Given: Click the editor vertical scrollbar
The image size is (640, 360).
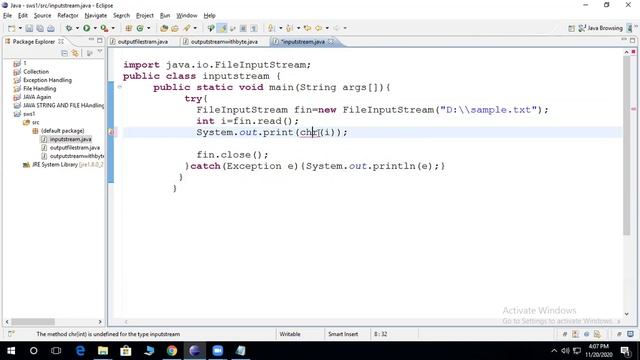Looking at the screenshot, I should point(627,146).
